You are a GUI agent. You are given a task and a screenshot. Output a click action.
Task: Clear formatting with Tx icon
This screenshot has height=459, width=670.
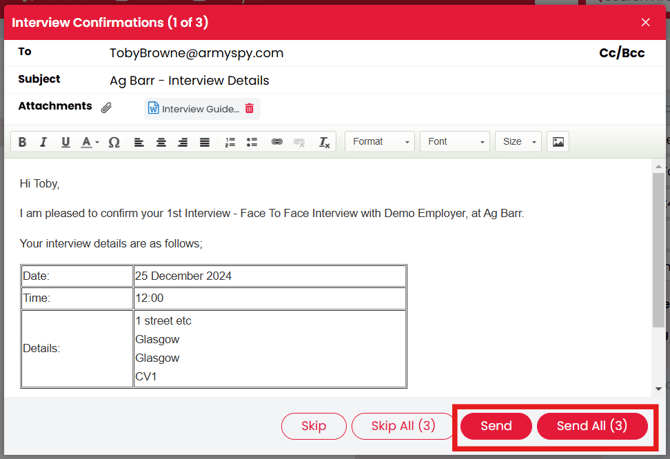click(x=324, y=142)
